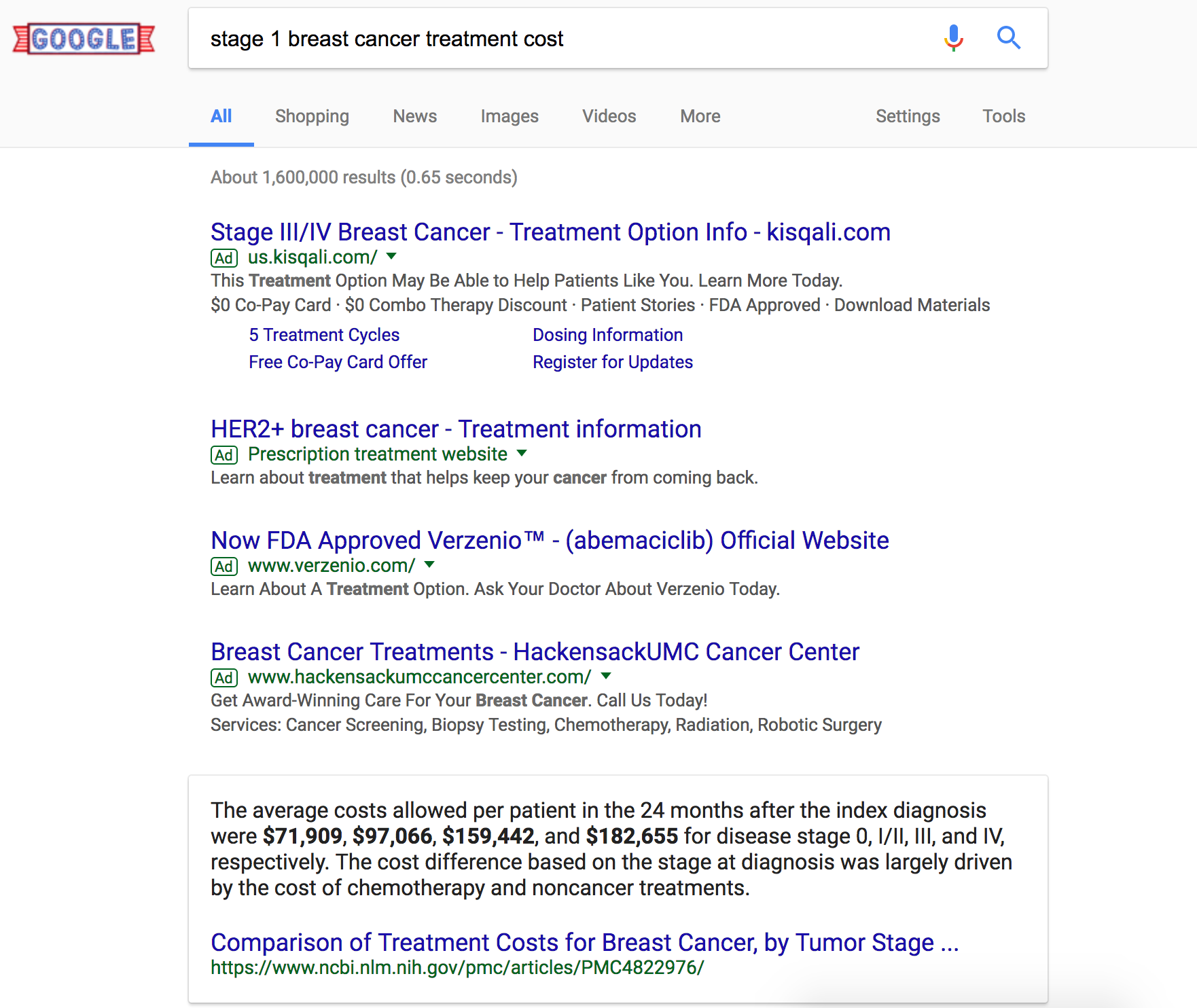This screenshot has height=1008, width=1197.
Task: Open the Shopping results tab
Action: tap(312, 116)
